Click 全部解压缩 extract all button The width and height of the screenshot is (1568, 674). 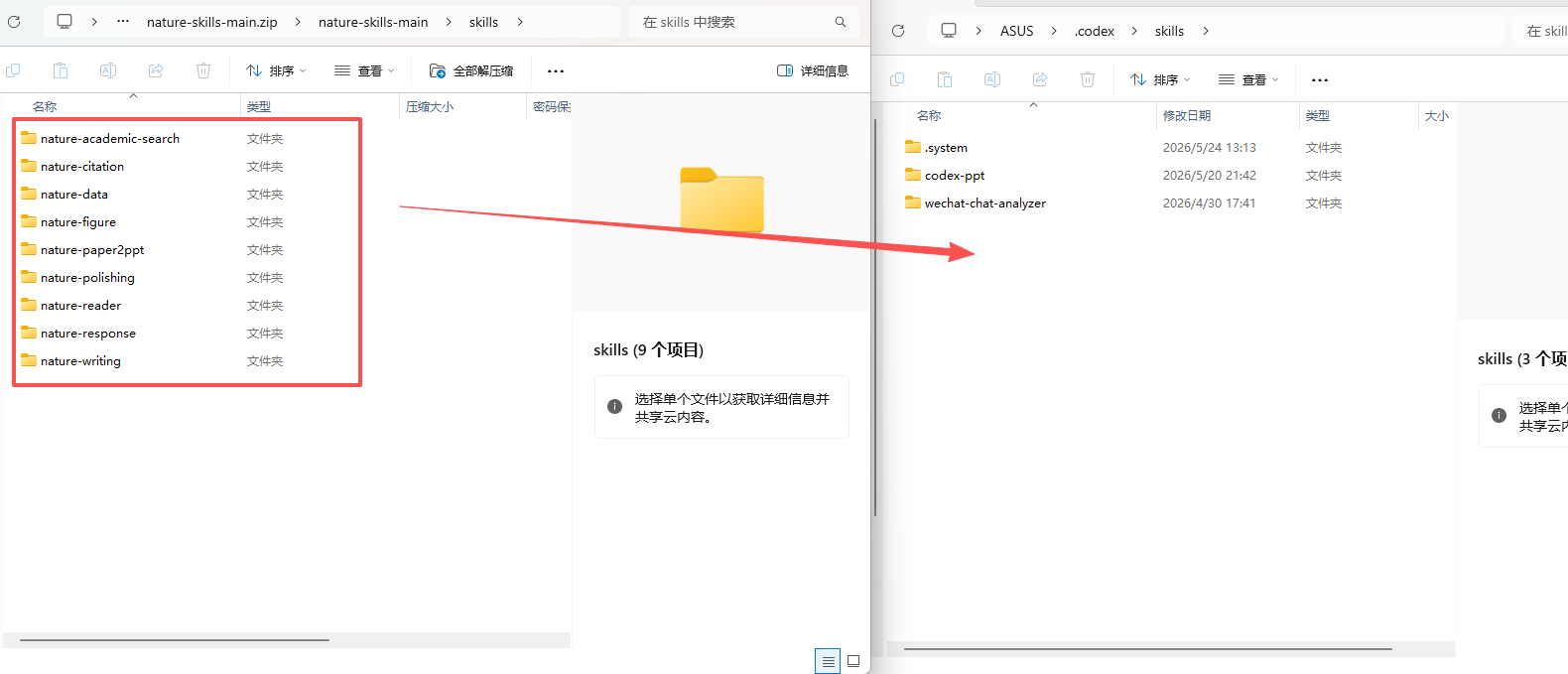pos(471,70)
